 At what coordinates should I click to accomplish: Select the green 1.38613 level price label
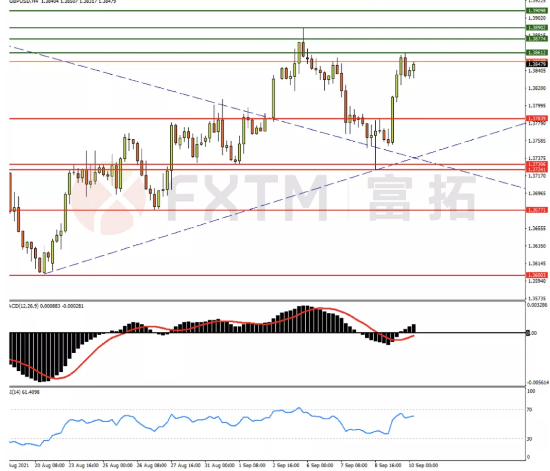[x=537, y=53]
